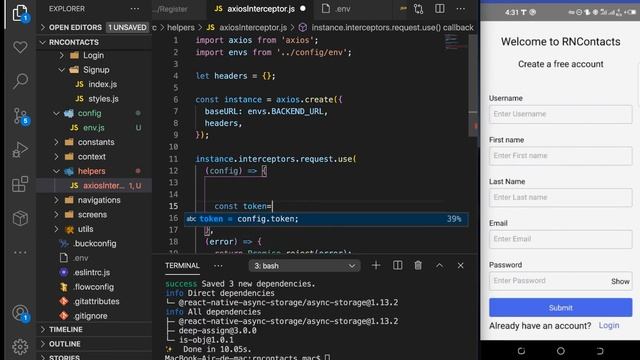Split the editor to the right
The height and width of the screenshot is (360, 640).
click(440, 9)
